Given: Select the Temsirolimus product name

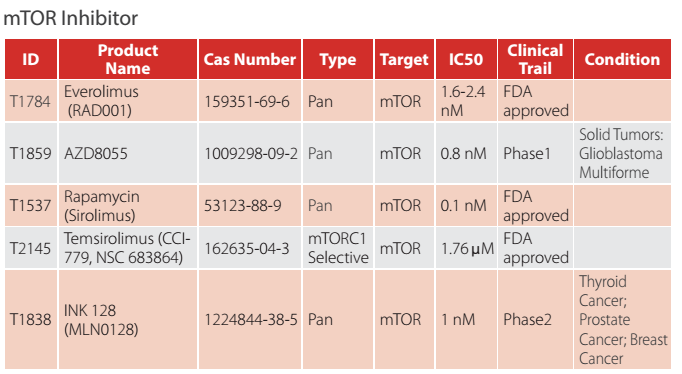Looking at the screenshot, I should pyautogui.click(x=127, y=248).
